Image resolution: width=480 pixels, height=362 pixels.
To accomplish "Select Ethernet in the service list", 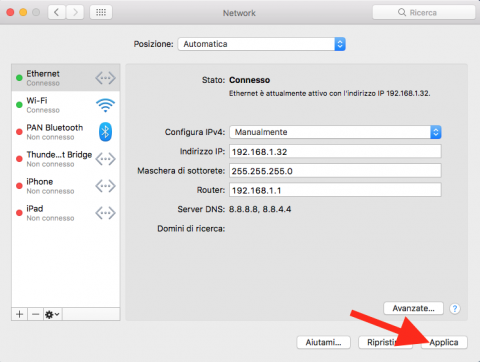I will coord(66,78).
